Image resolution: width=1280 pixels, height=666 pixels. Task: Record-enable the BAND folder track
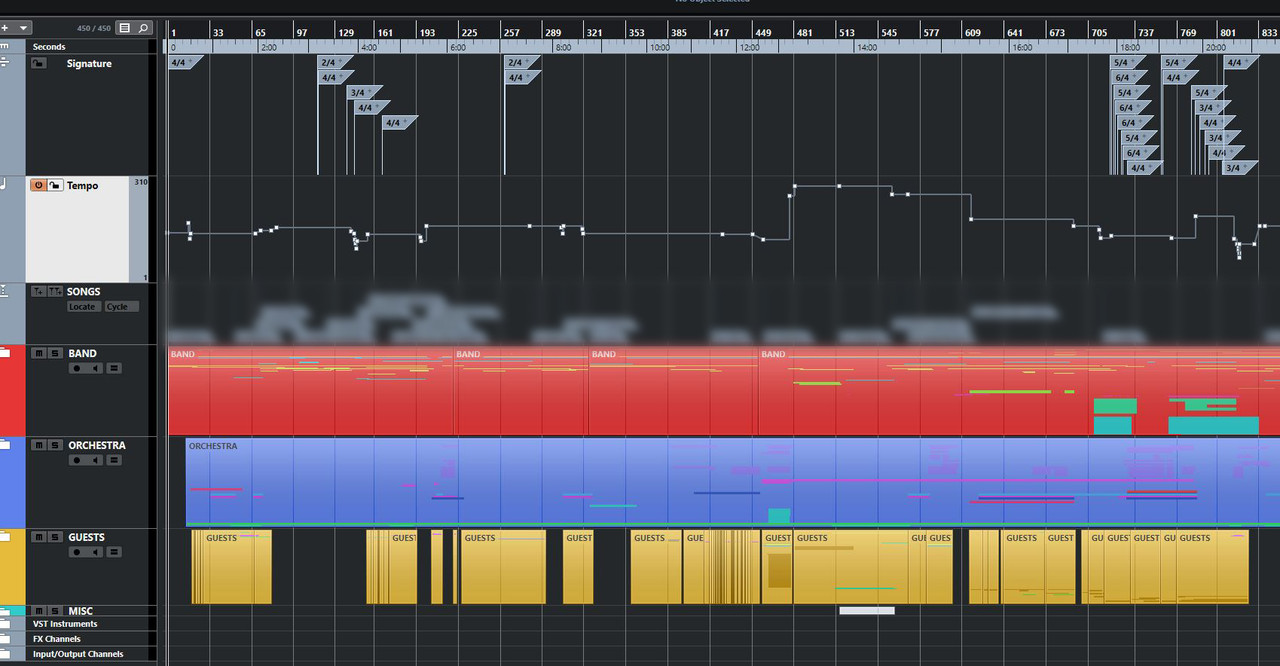[77, 368]
